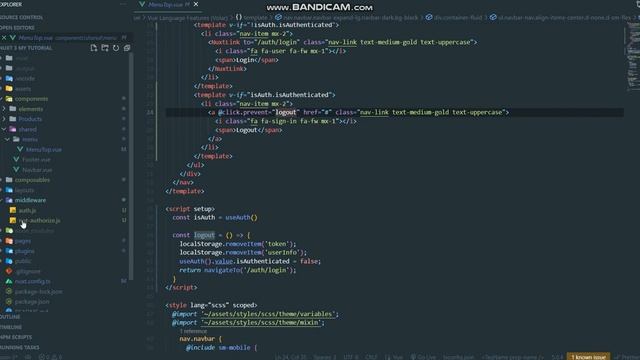Click the components folder icon

click(9, 99)
